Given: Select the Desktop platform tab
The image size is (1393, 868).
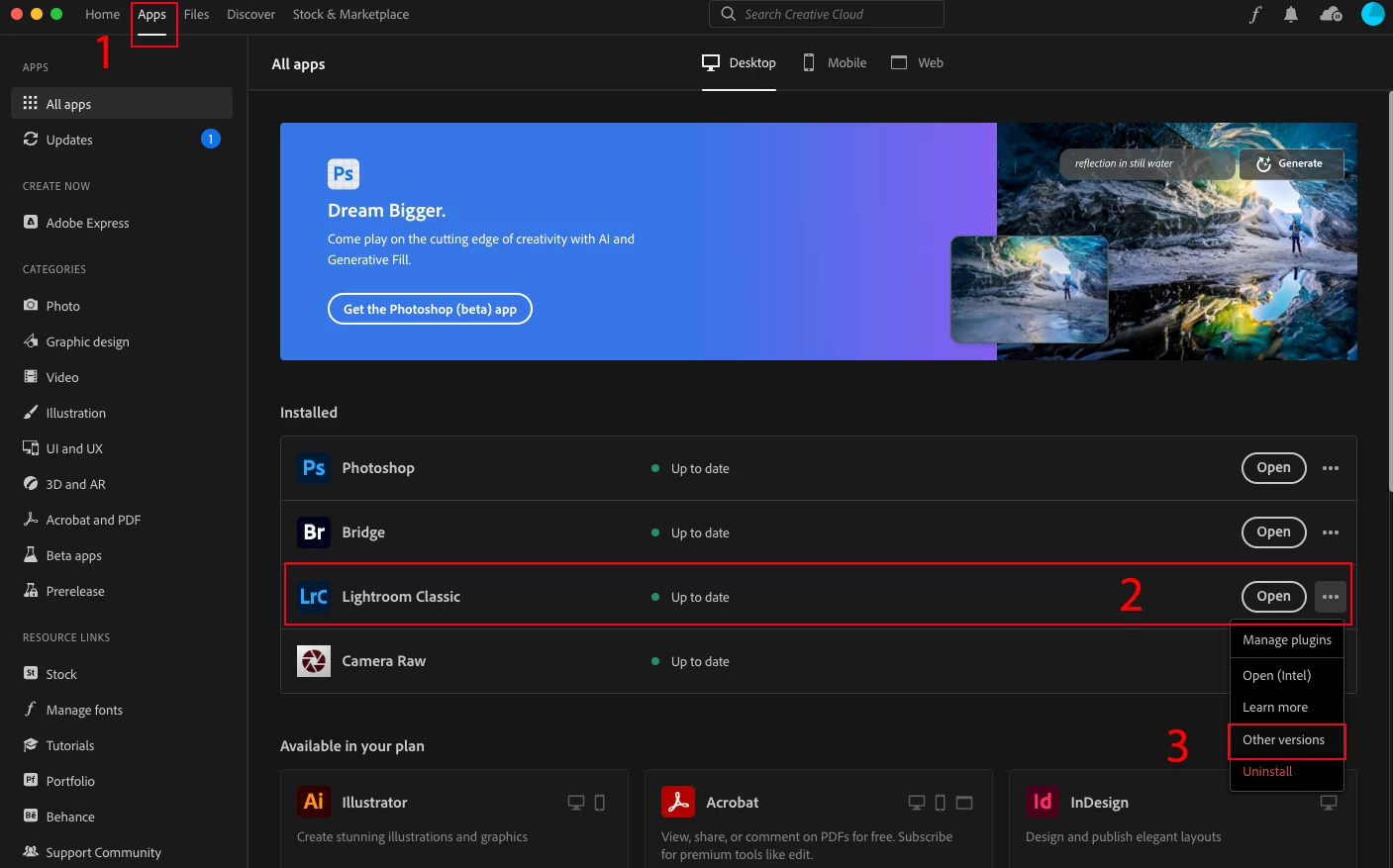Looking at the screenshot, I should click(739, 62).
